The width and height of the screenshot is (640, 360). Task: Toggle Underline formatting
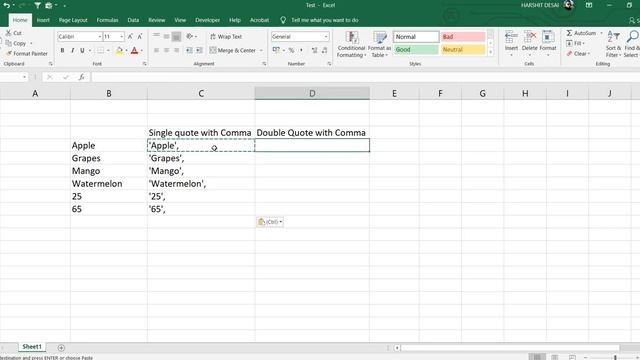pos(82,51)
